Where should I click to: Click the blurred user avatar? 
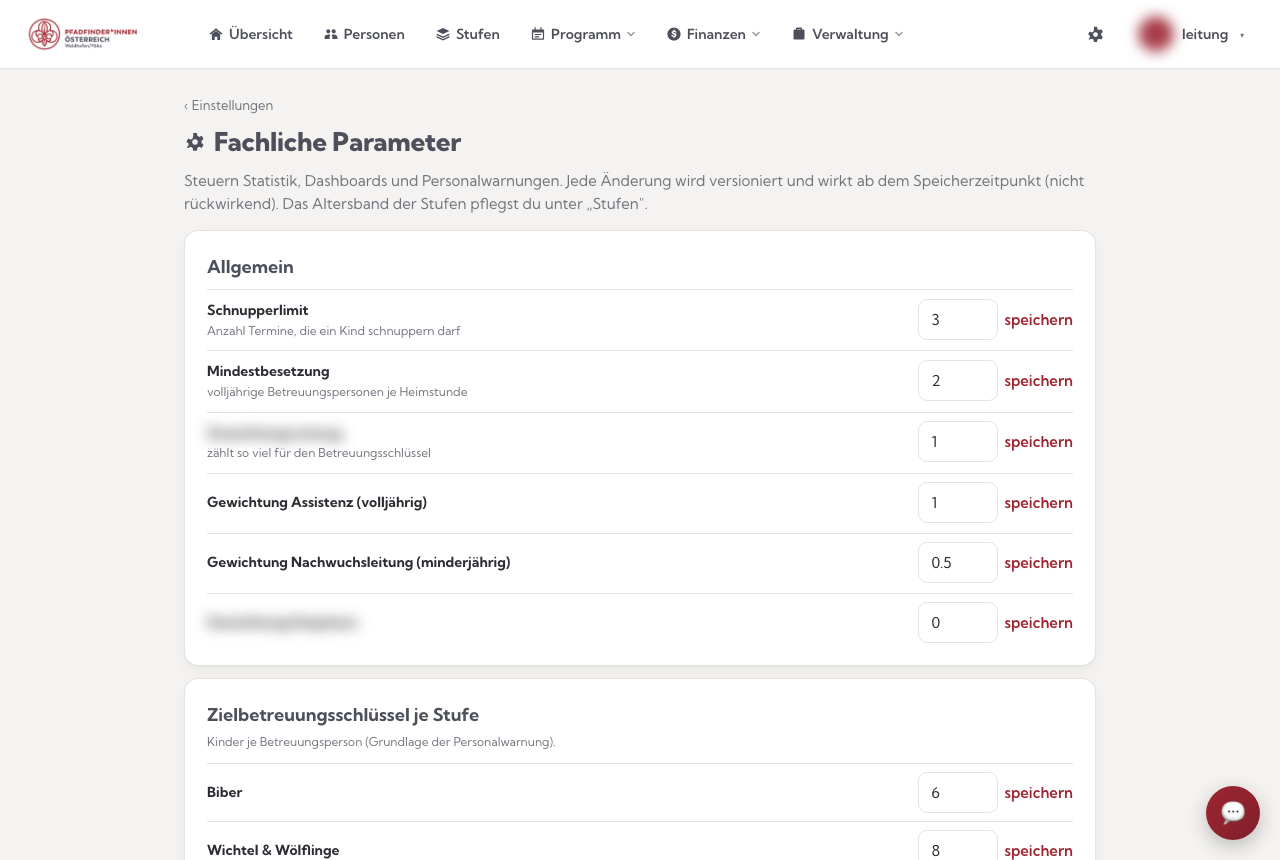pyautogui.click(x=1156, y=34)
